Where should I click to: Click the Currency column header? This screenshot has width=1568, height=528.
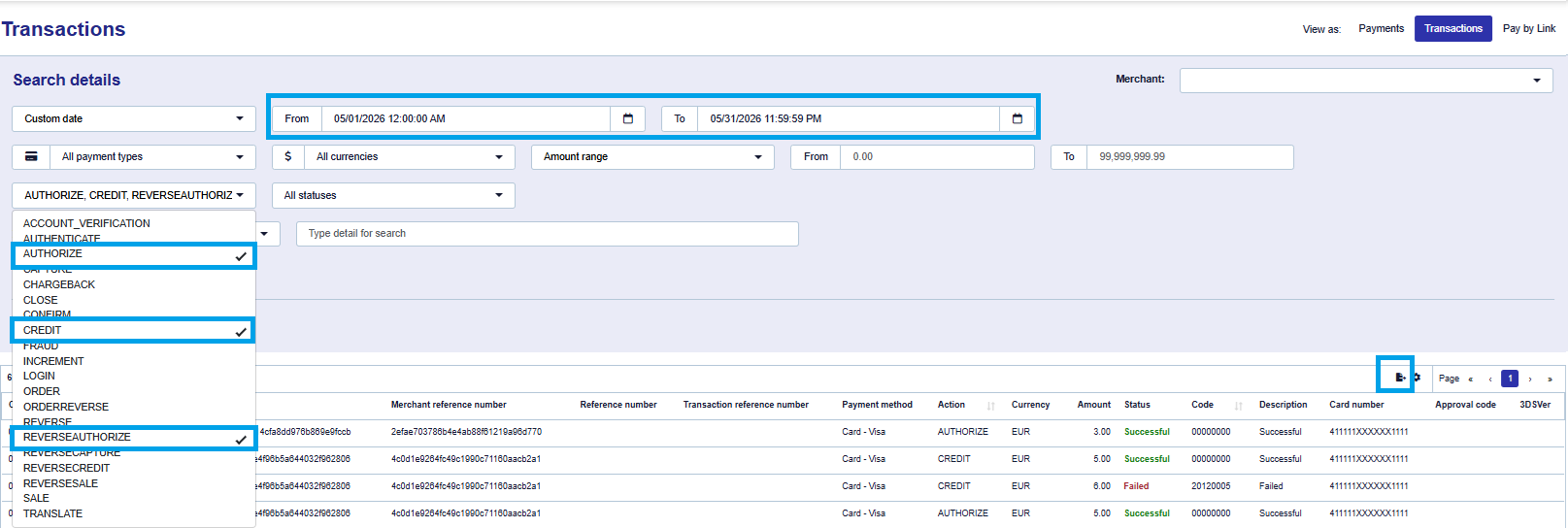[1030, 405]
